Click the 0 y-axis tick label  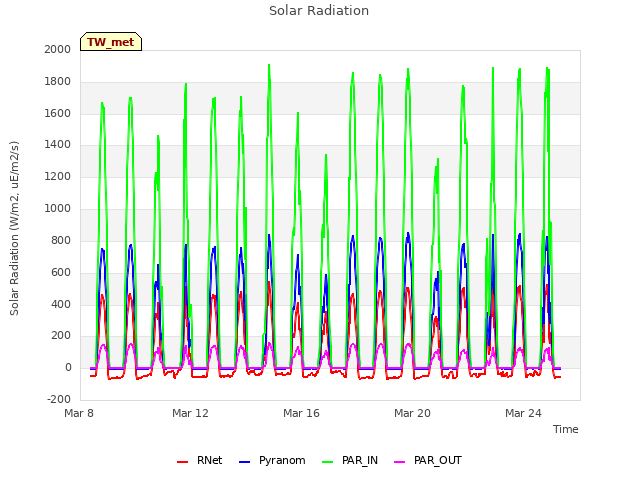click(x=68, y=367)
